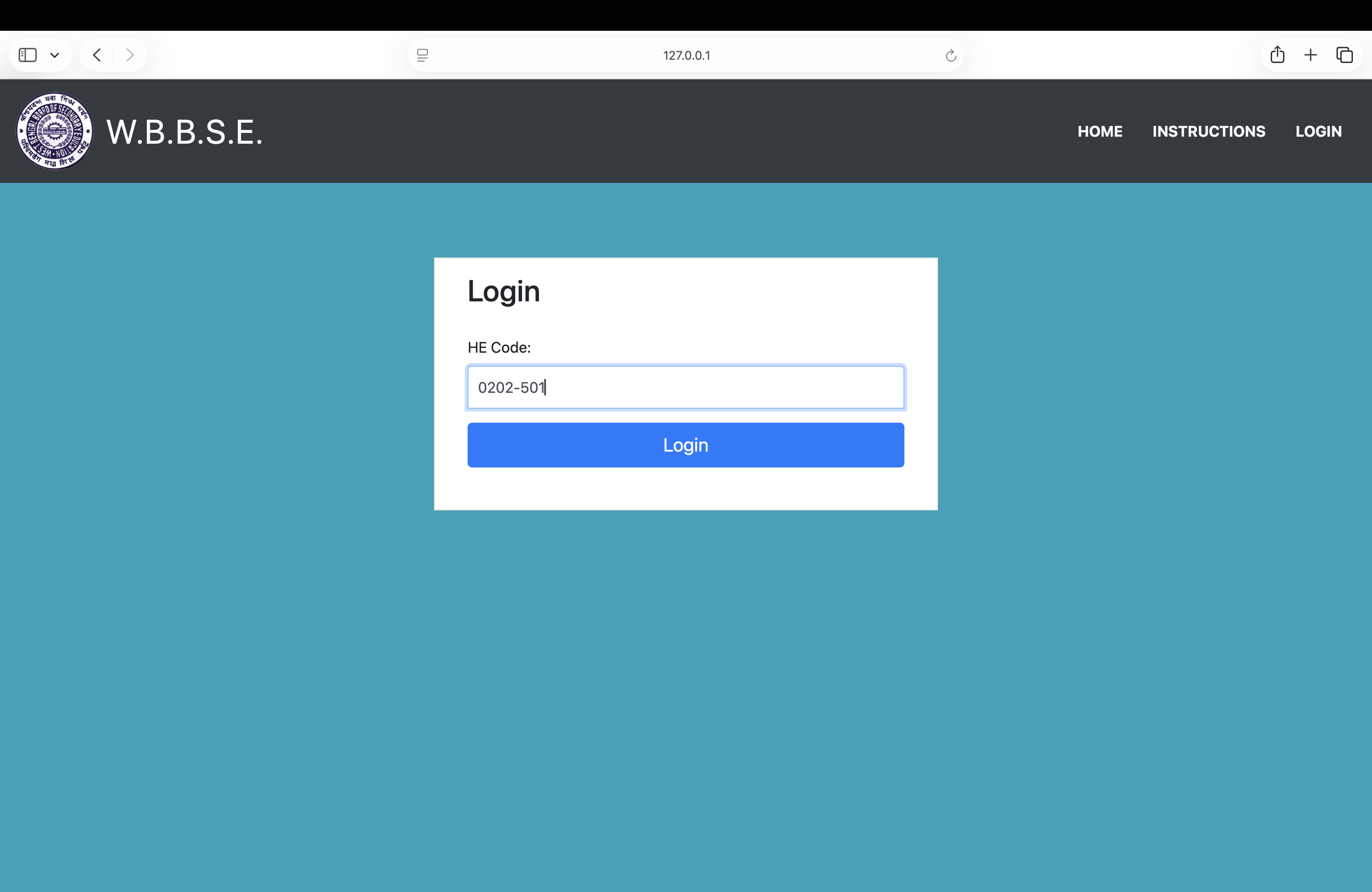Image resolution: width=1372 pixels, height=892 pixels.
Task: Reload the 127.0.0.1 page
Action: 950,56
